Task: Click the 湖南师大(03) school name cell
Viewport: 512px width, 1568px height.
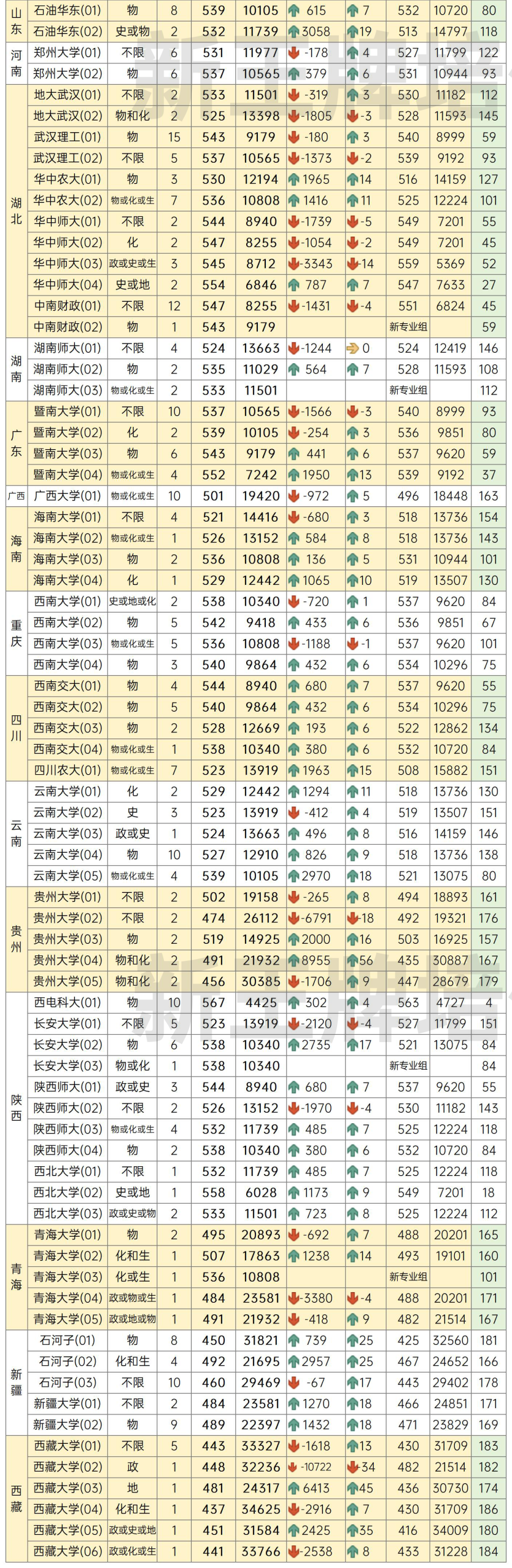Action: click(x=68, y=390)
